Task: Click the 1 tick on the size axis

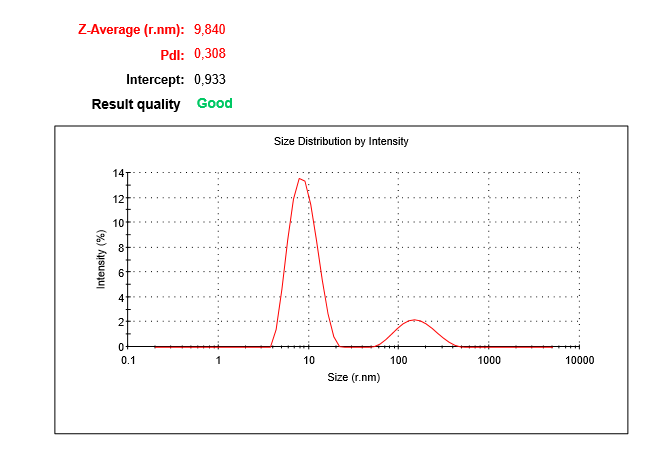Action: pos(218,360)
